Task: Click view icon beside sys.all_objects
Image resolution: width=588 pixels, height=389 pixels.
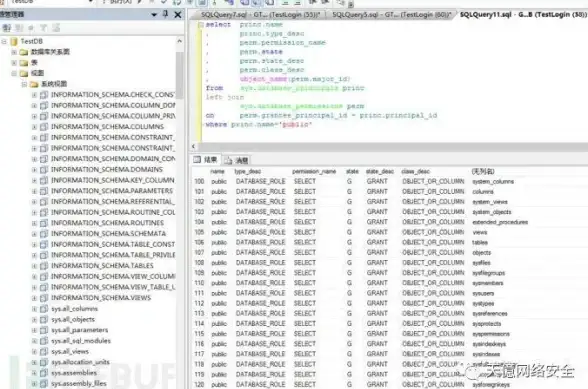Action: [44, 320]
